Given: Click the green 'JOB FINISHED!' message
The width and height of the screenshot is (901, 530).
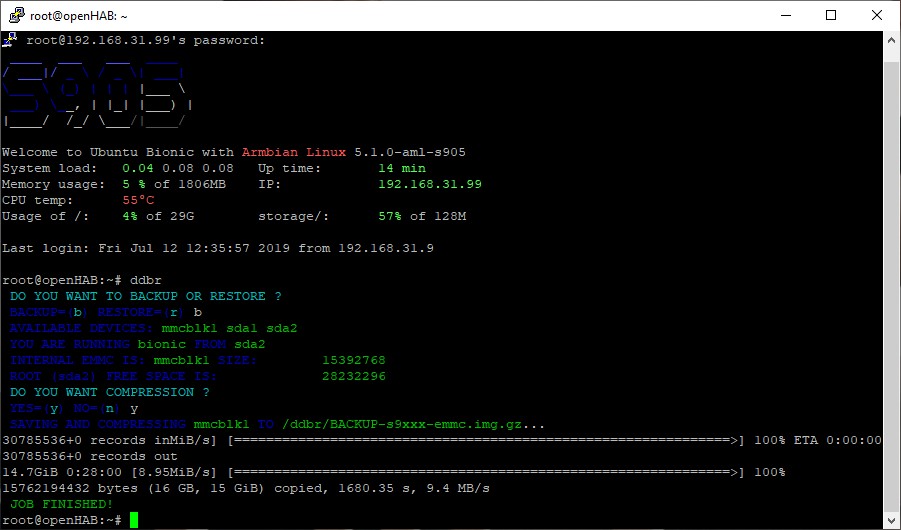Looking at the screenshot, I should click(x=61, y=505).
